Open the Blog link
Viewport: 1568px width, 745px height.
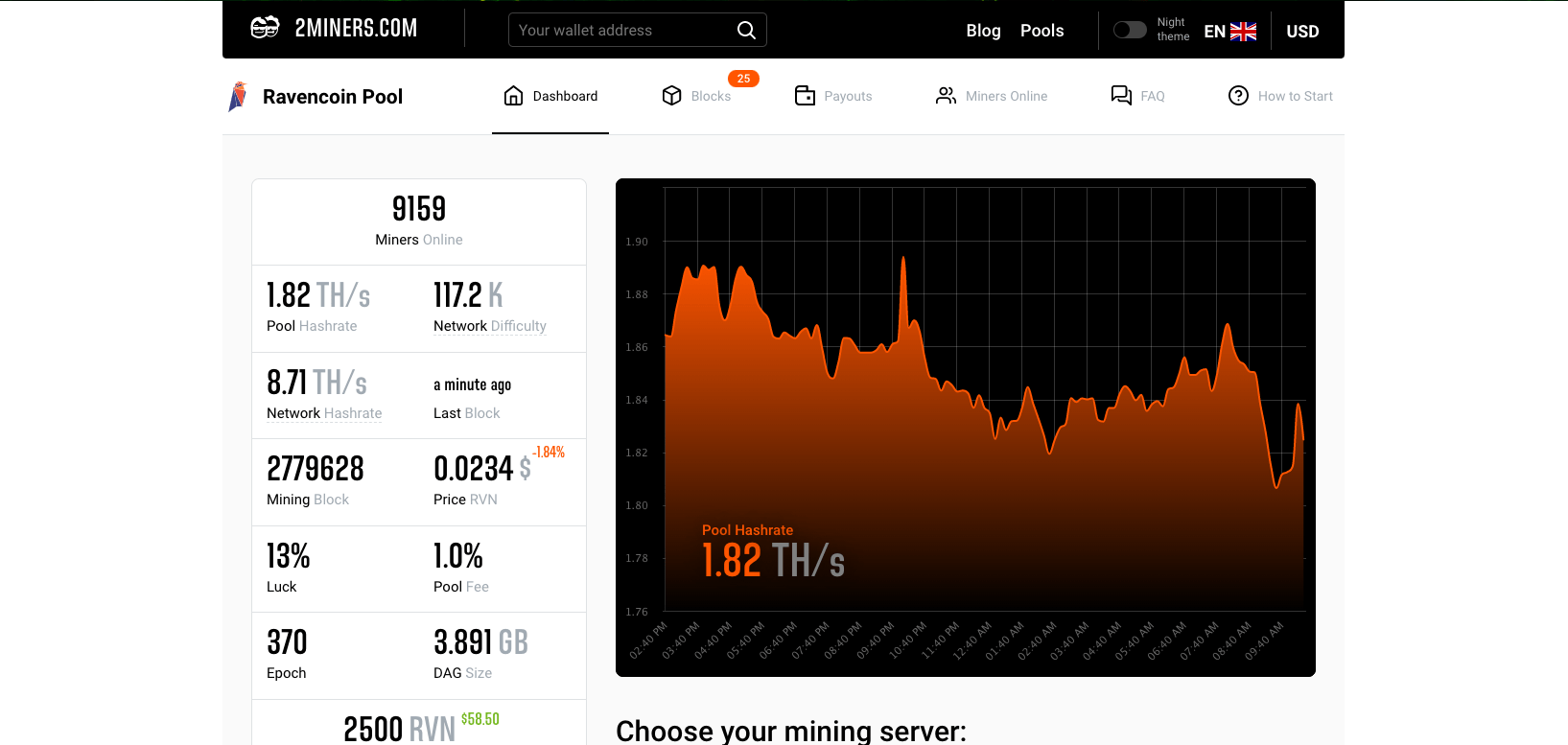pyautogui.click(x=983, y=31)
